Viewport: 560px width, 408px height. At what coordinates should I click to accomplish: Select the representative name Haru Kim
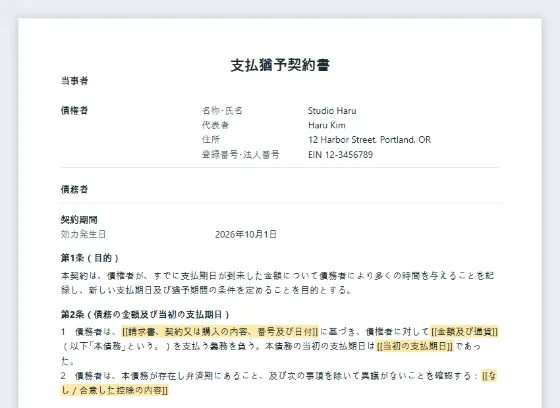326,125
